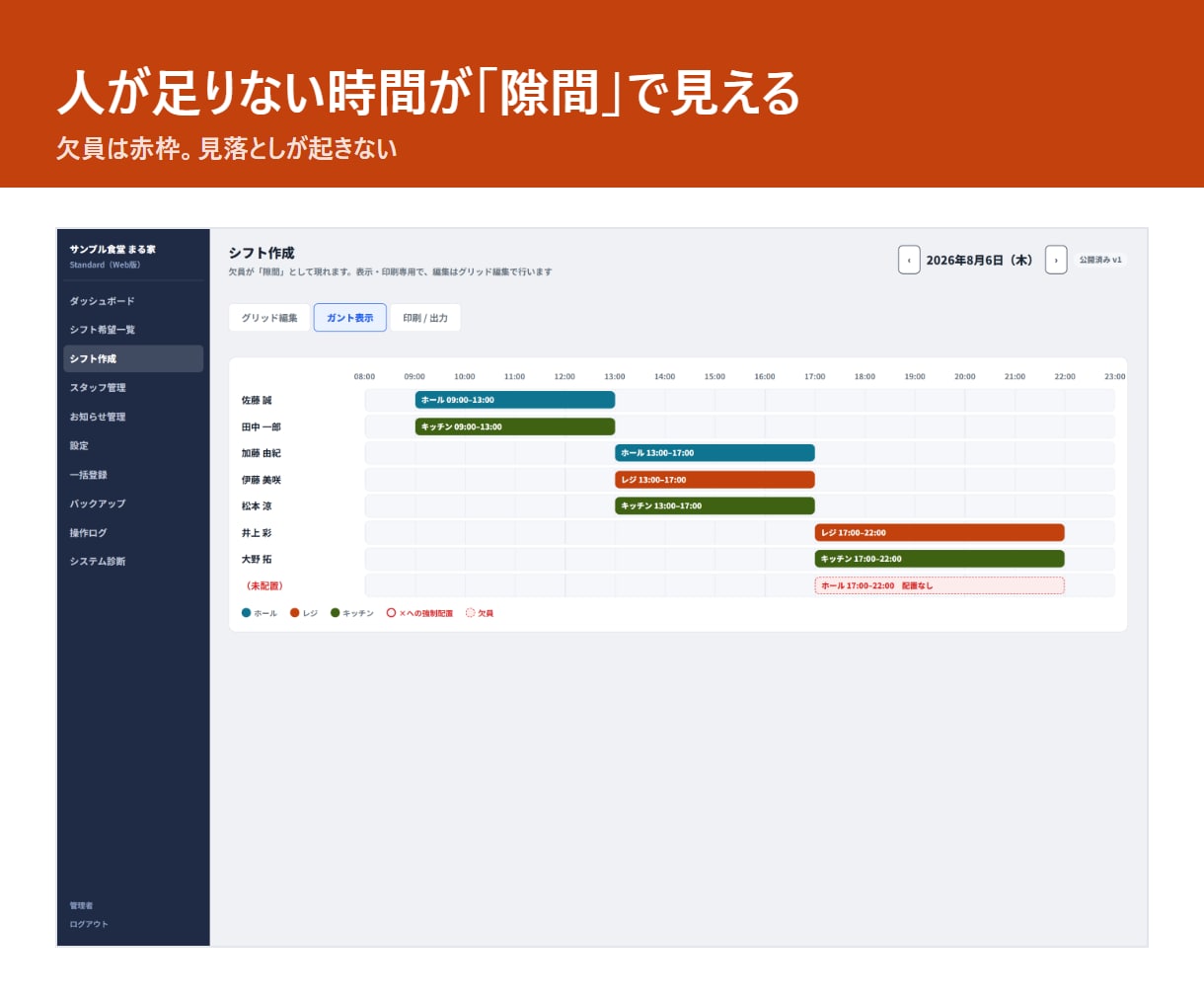Click the unassigned ホール 17:00–22:00 配置なし bar
1204x1003 pixels.
(940, 585)
